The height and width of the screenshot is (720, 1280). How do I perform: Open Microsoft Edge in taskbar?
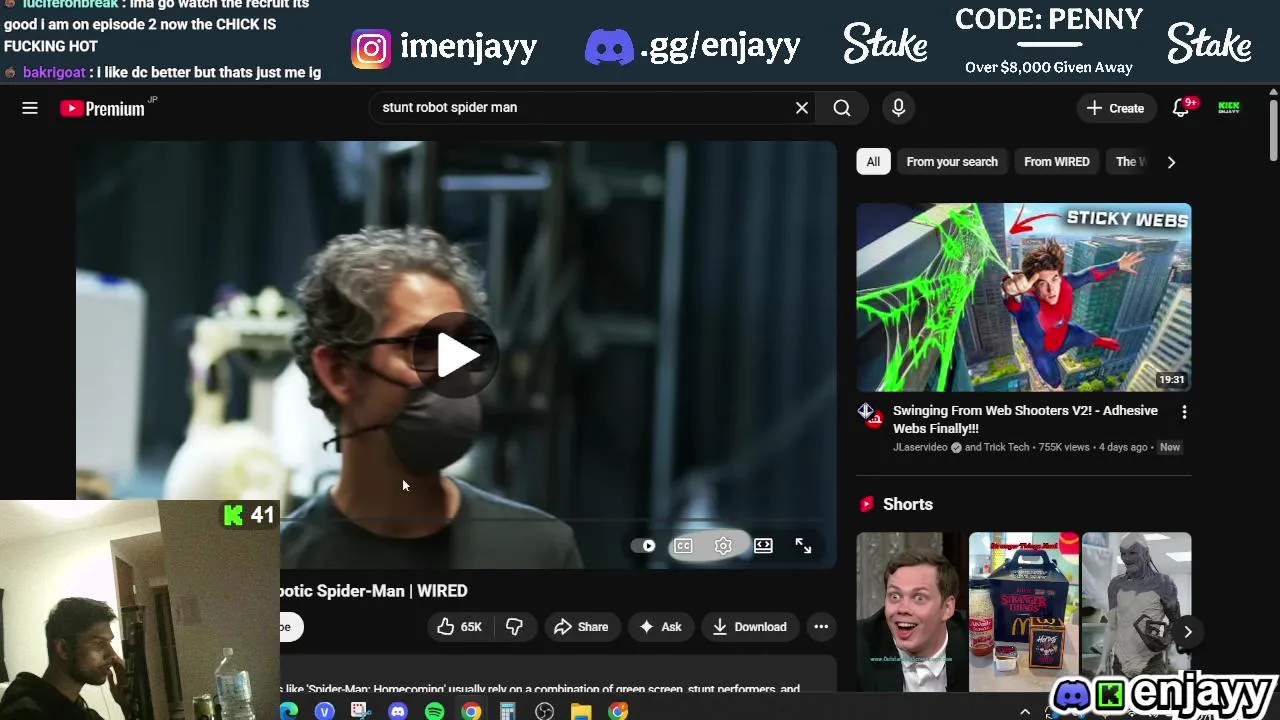tap(289, 711)
